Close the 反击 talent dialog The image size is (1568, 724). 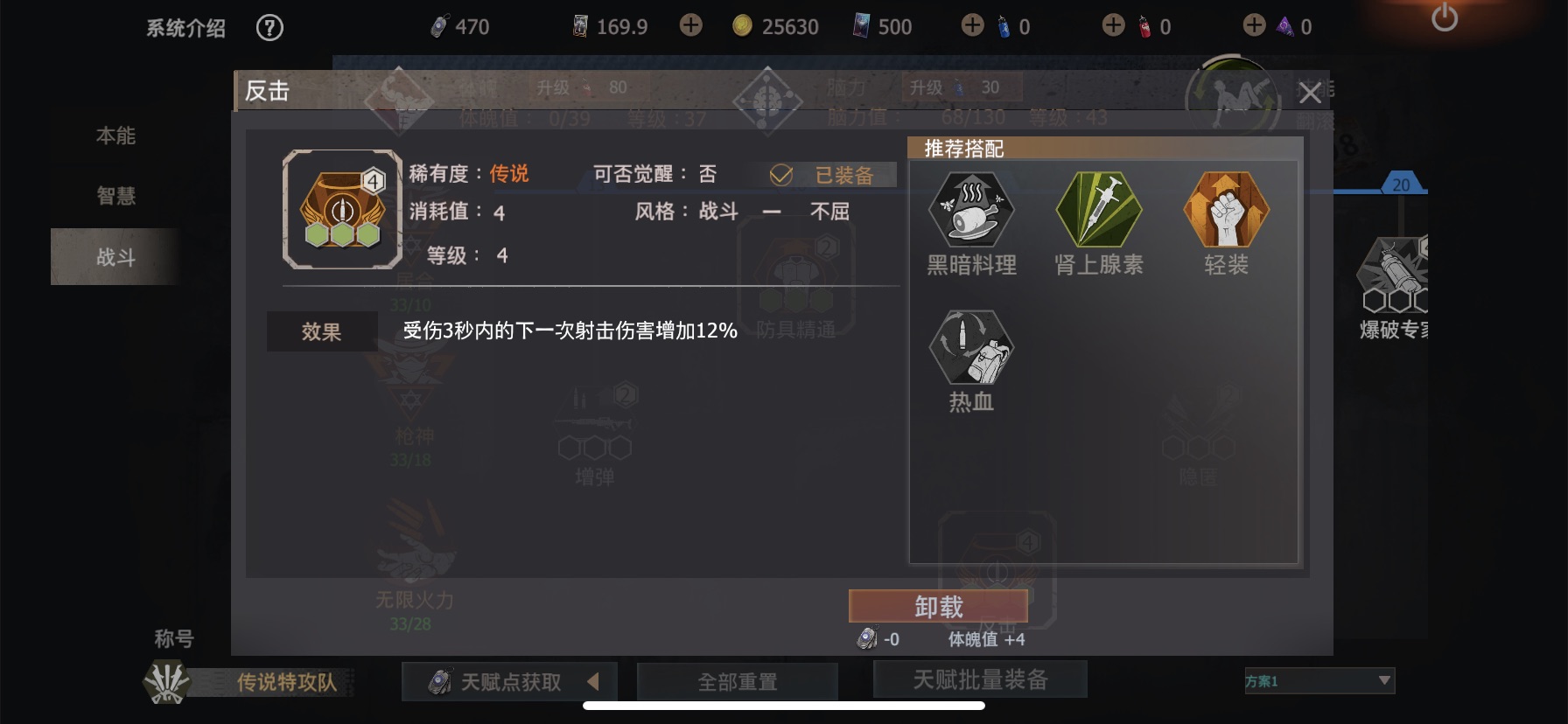pos(1310,93)
